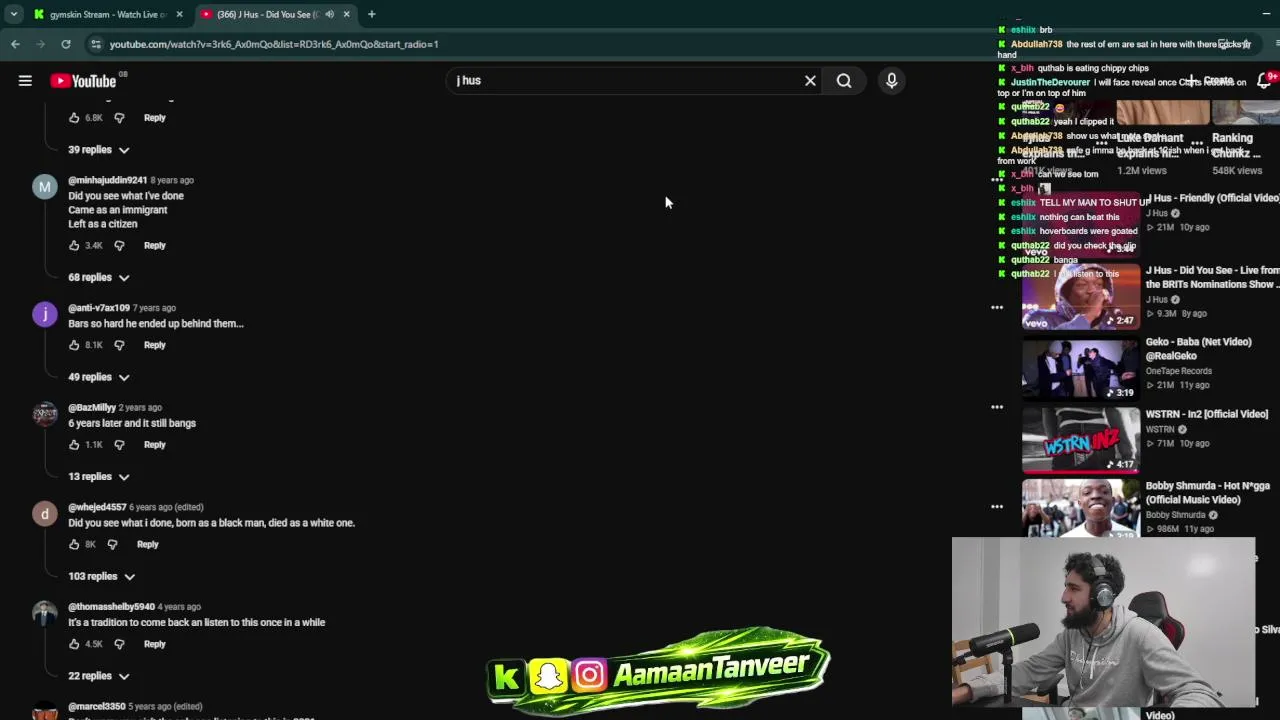Click the Create button
The image size is (1280, 720).
click(x=1211, y=80)
